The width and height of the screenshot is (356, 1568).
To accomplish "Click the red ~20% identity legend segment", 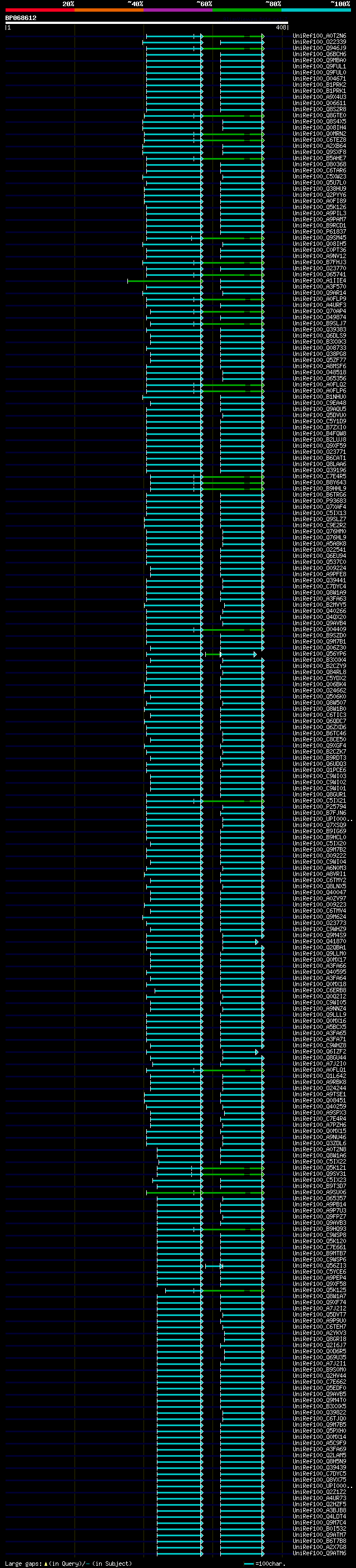I will pyautogui.click(x=40, y=10).
